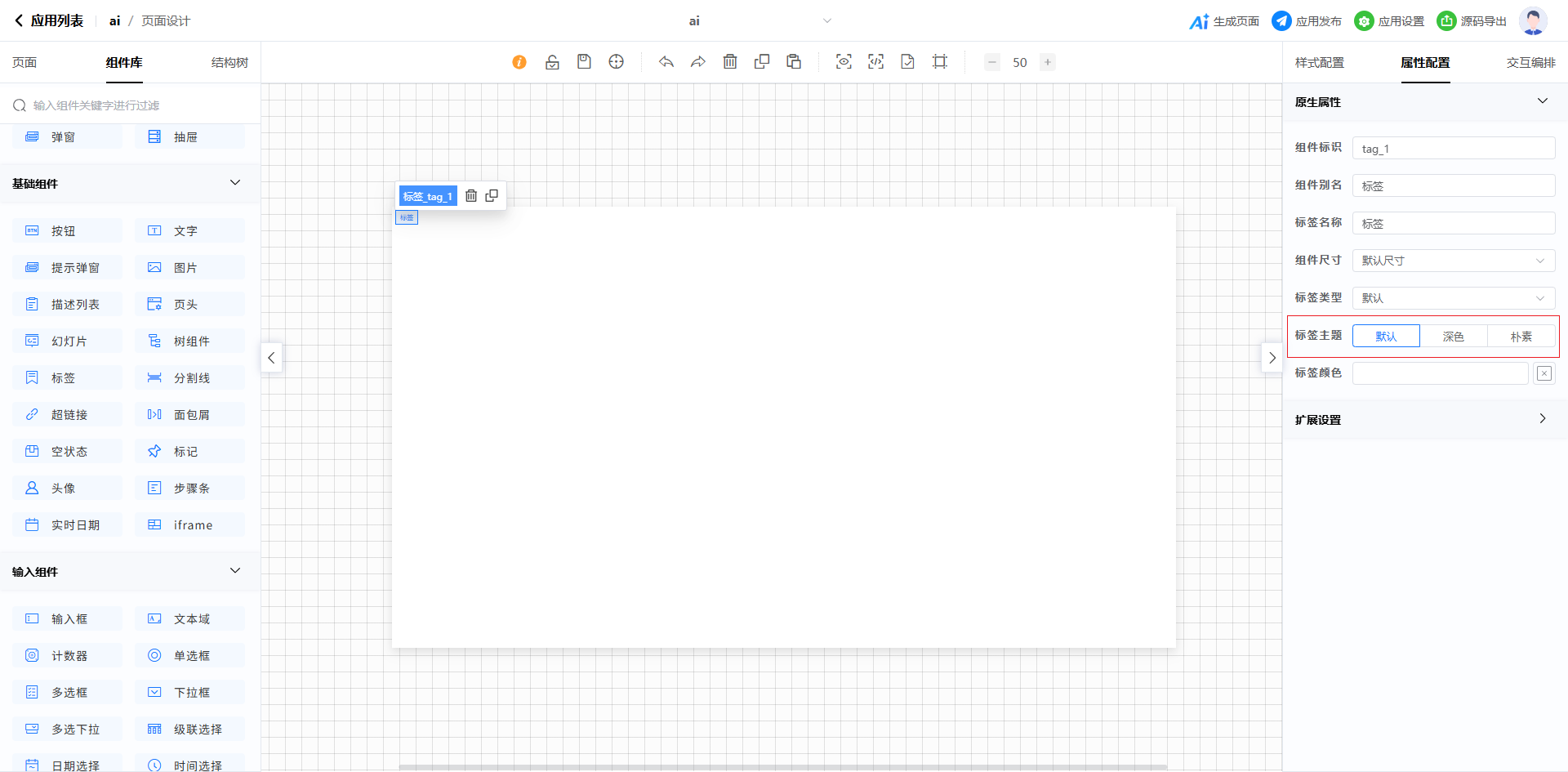1568x772 pixels.
Task: Open preview with the eye icon
Action: coord(844,62)
